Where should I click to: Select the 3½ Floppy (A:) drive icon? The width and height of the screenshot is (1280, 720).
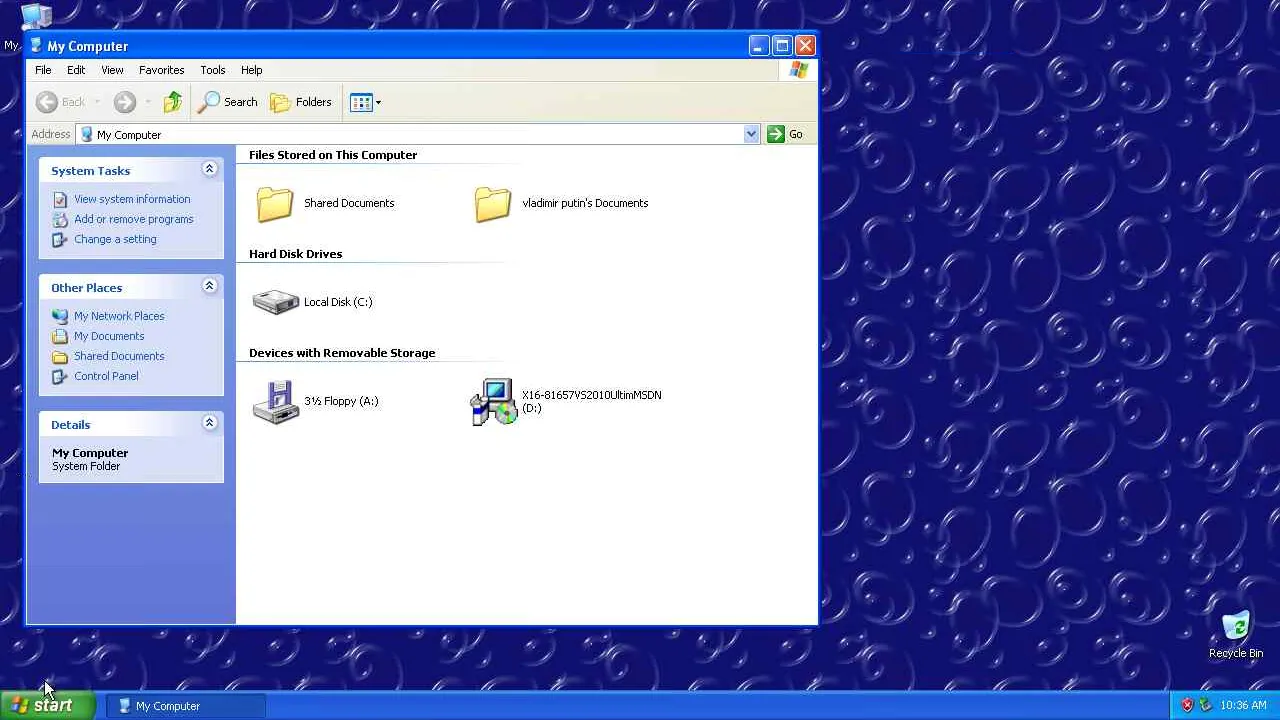click(276, 402)
